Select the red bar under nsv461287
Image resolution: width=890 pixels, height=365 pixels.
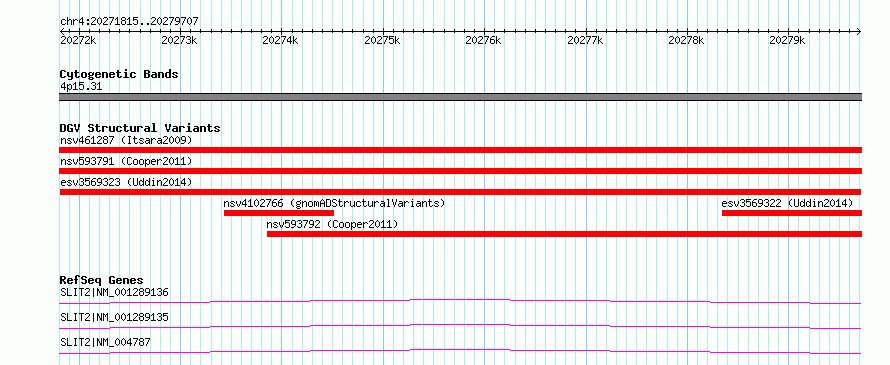pyautogui.click(x=460, y=150)
